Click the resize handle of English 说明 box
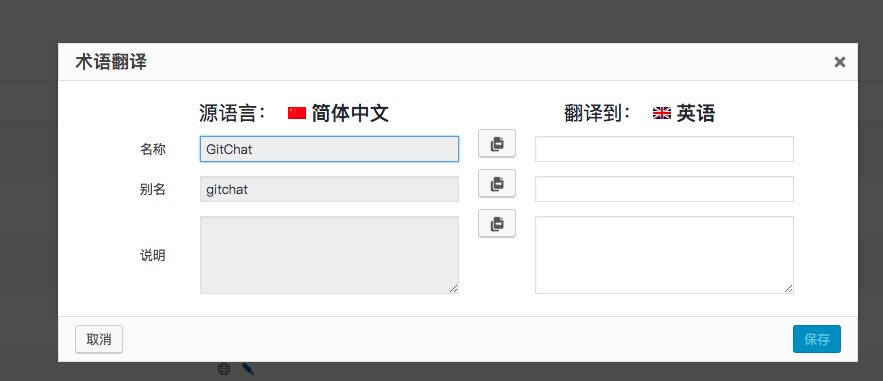The width and height of the screenshot is (883, 381). pyautogui.click(x=789, y=289)
